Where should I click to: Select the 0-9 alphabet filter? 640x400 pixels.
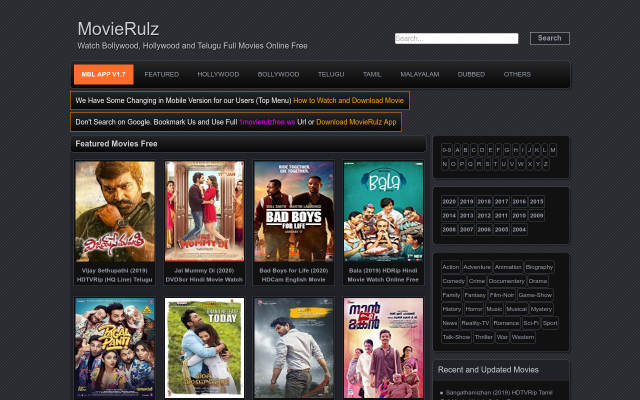pyautogui.click(x=447, y=150)
